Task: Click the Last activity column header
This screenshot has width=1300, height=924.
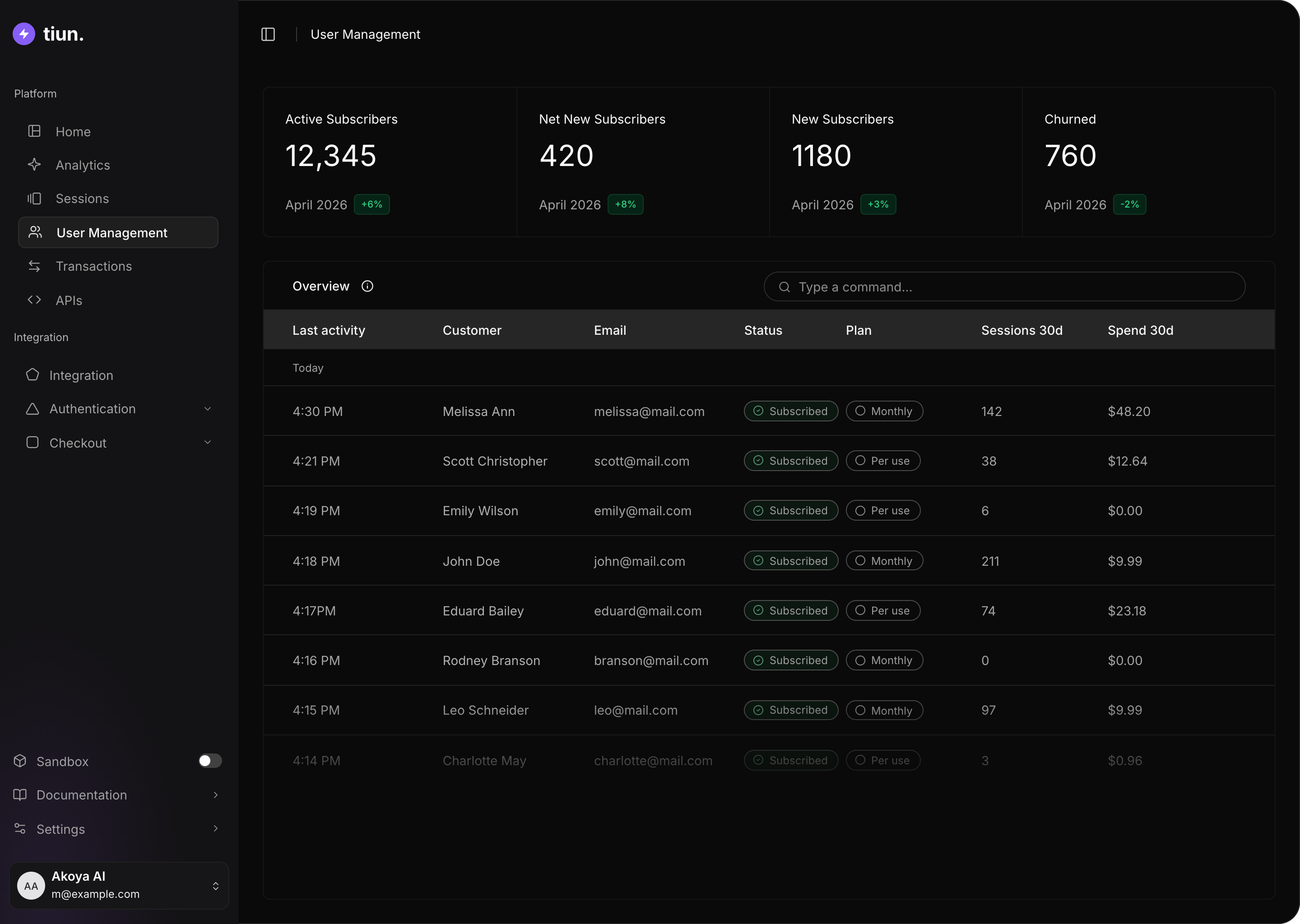Action: tap(329, 330)
